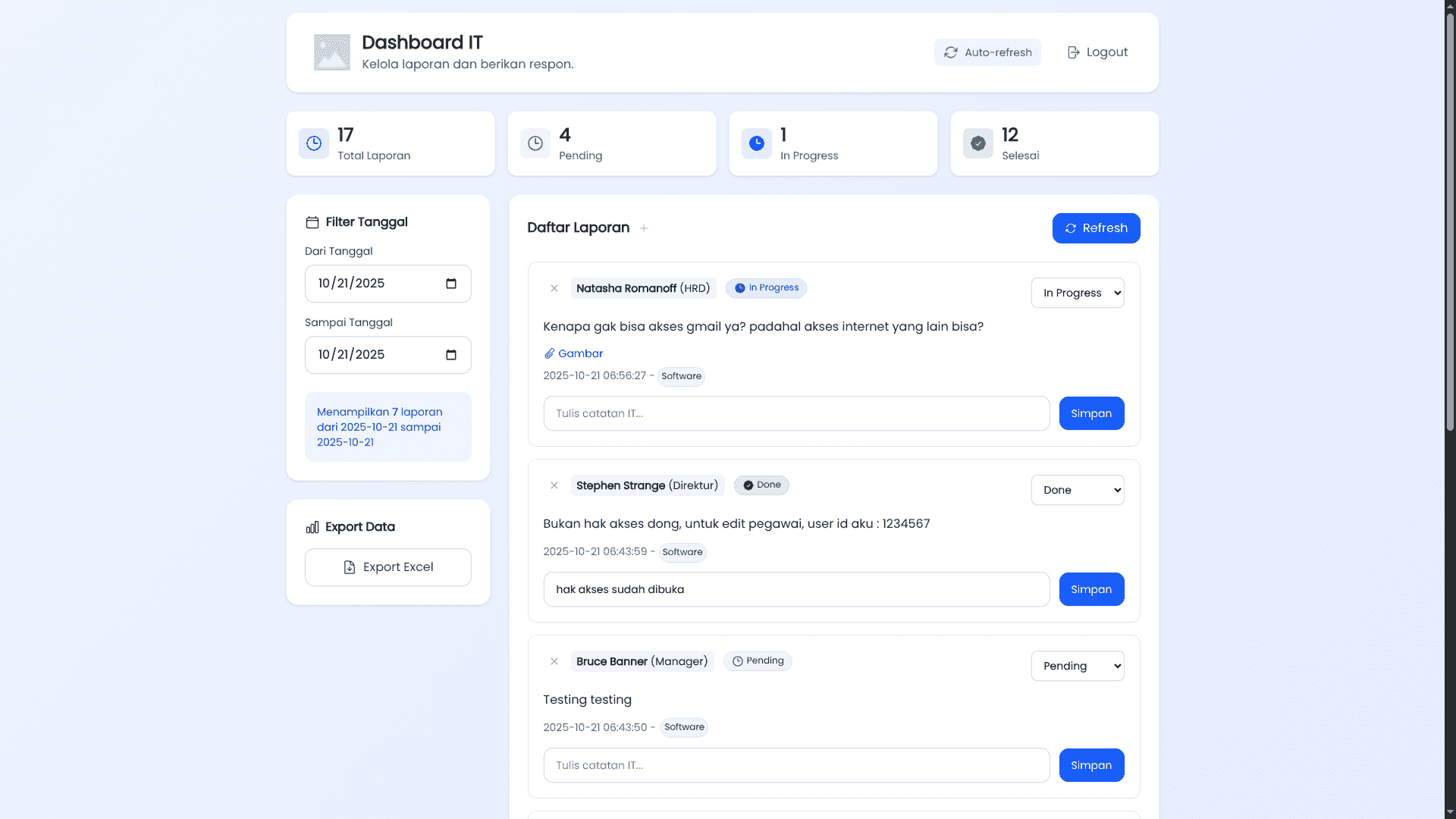Click the Export Excel button

pyautogui.click(x=388, y=566)
